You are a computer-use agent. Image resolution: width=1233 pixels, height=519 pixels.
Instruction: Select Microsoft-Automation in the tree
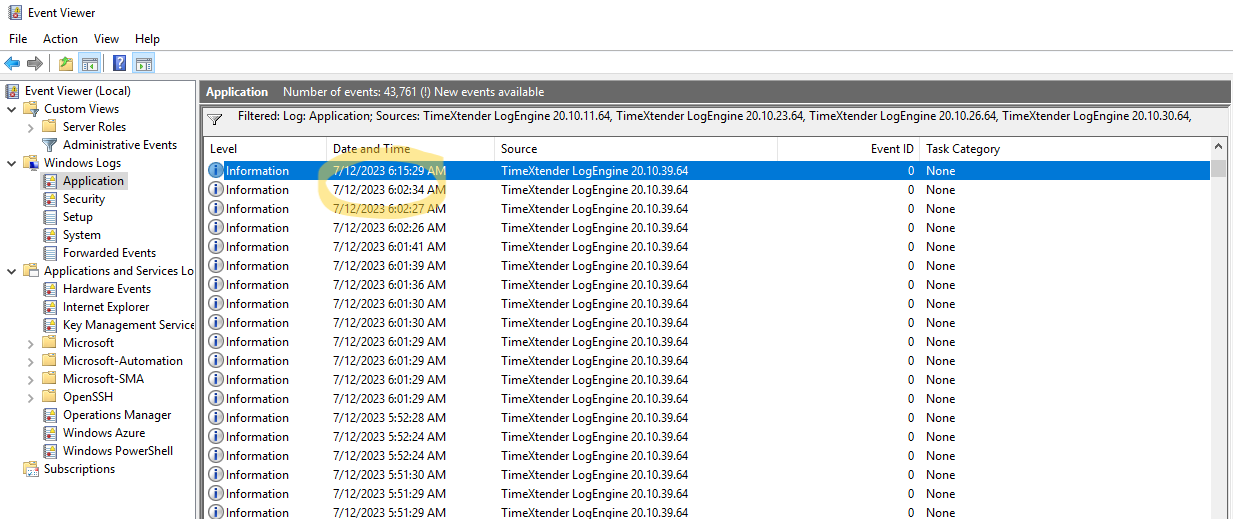[123, 361]
